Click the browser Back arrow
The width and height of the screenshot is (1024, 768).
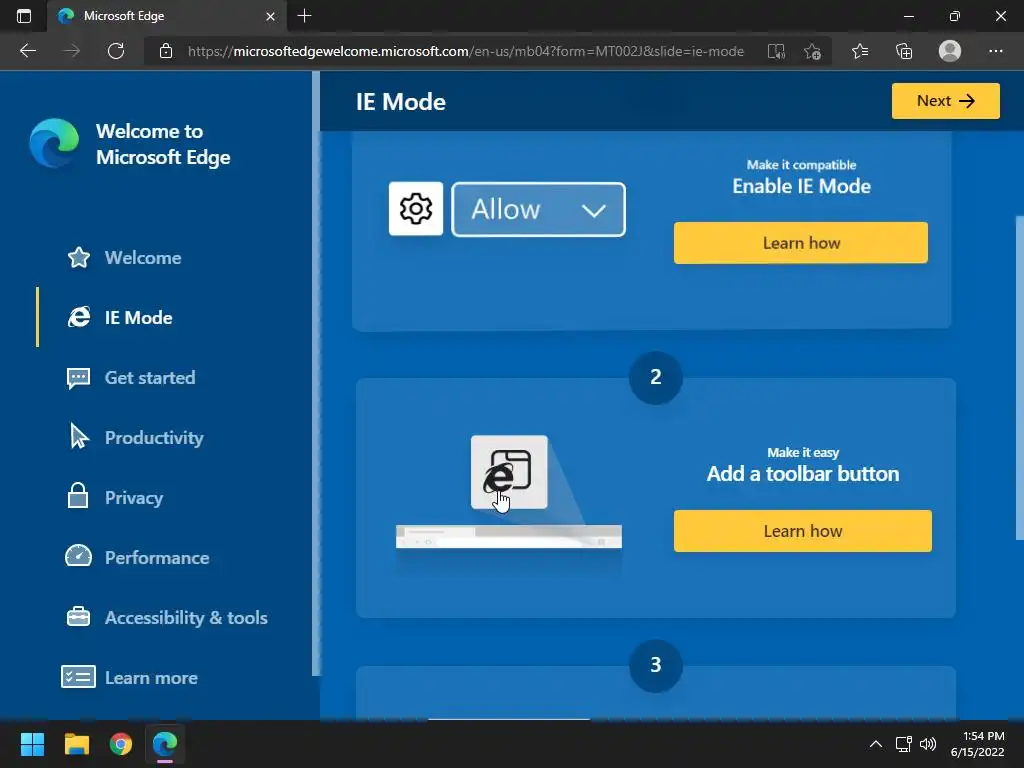click(28, 51)
